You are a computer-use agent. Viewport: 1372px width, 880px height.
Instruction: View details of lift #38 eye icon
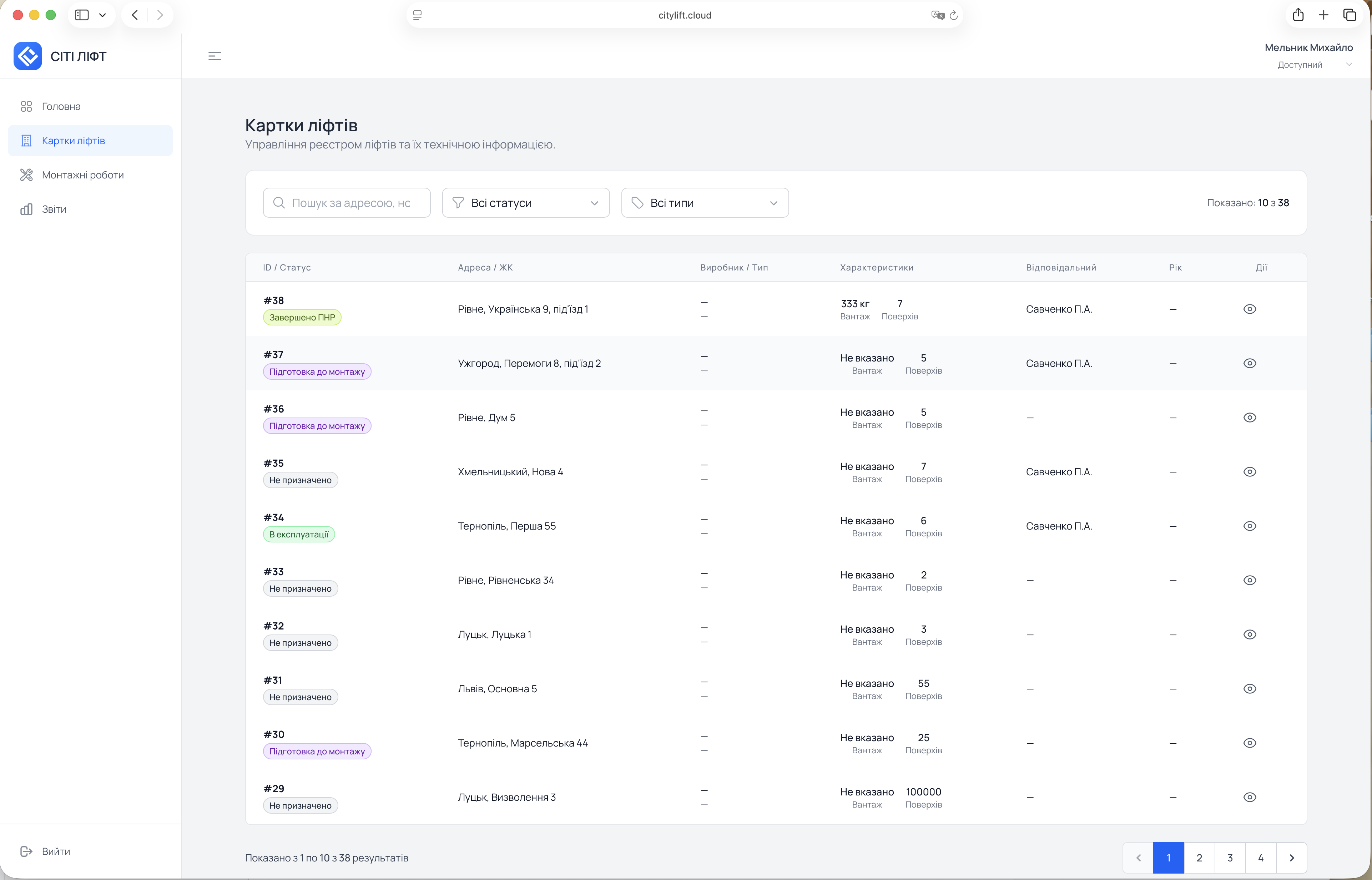pyautogui.click(x=1249, y=309)
